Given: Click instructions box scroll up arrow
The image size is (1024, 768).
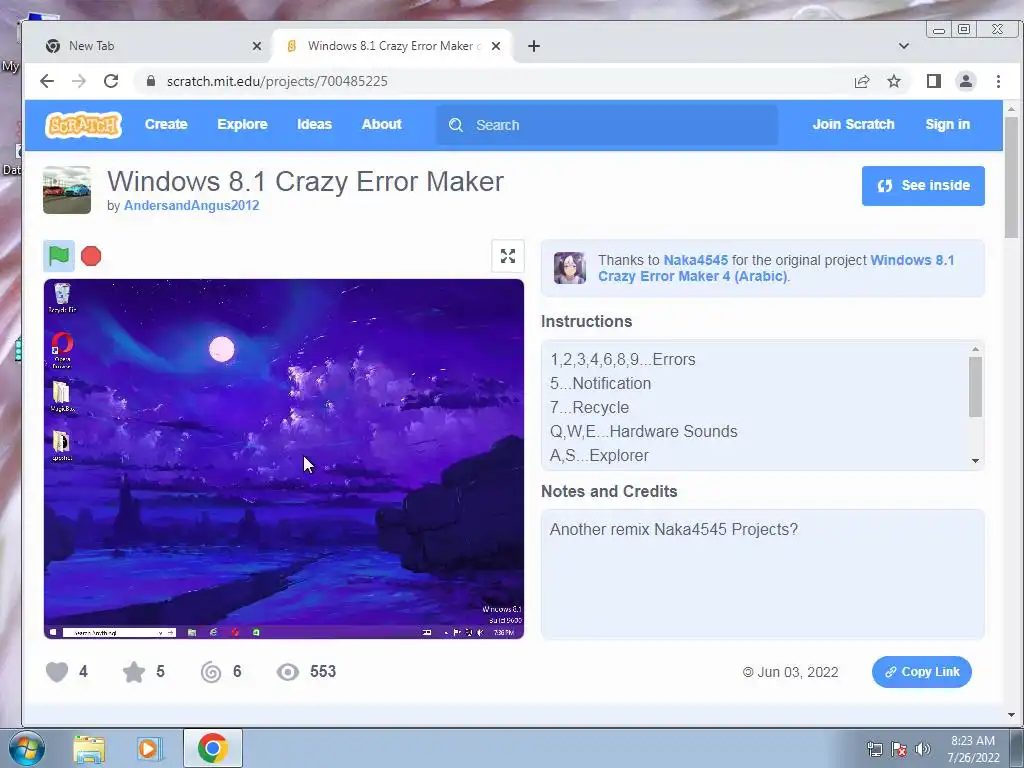Looking at the screenshot, I should [x=975, y=349].
